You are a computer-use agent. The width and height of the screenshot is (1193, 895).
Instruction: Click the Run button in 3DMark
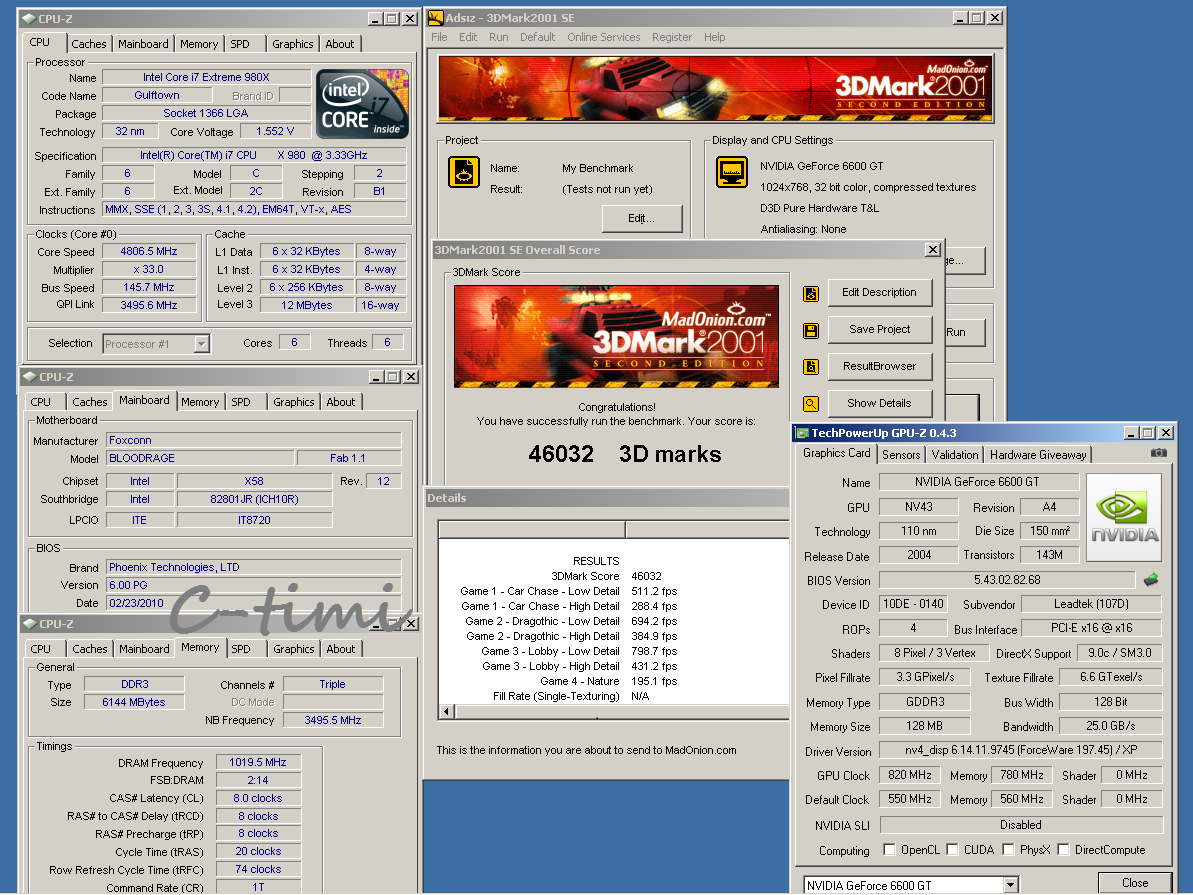(x=965, y=333)
